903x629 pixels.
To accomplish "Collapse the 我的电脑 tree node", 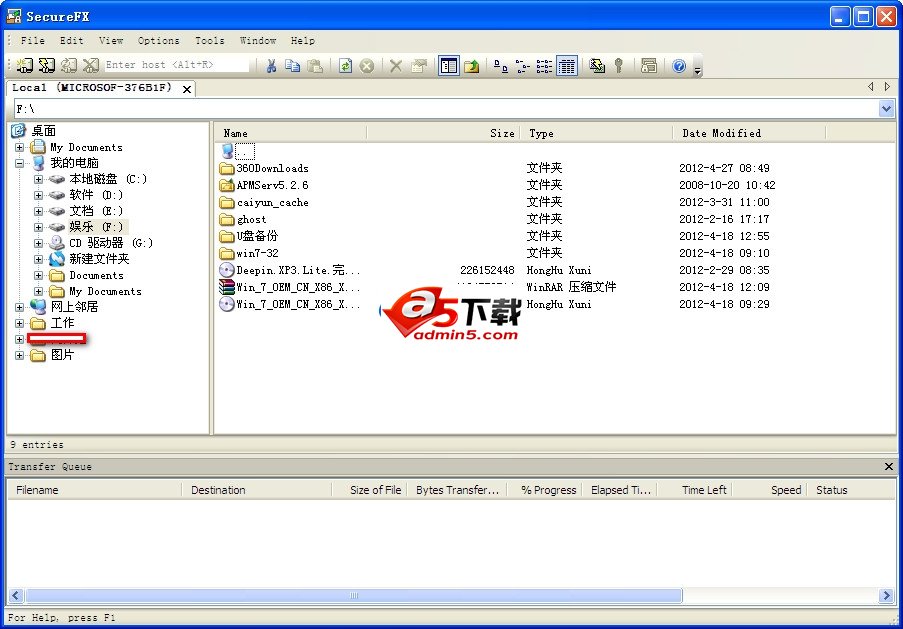I will [x=21, y=163].
